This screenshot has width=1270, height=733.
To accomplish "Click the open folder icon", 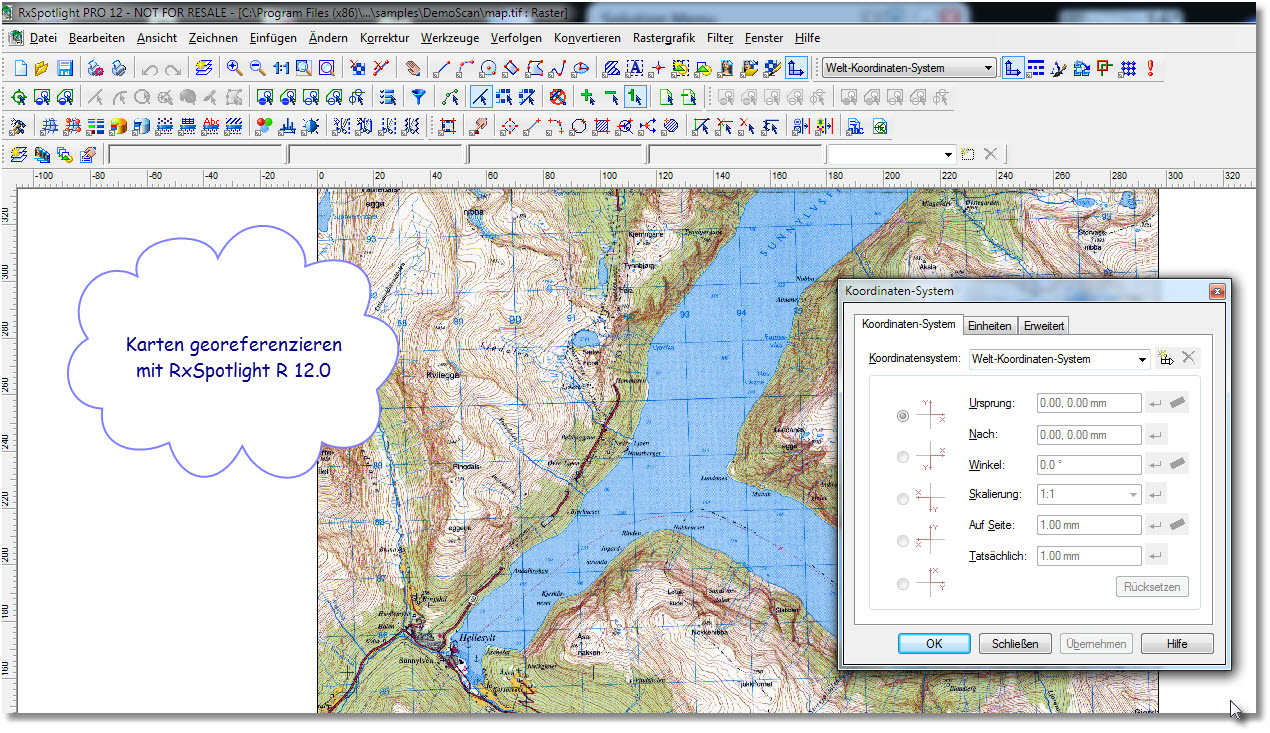I will pos(42,68).
